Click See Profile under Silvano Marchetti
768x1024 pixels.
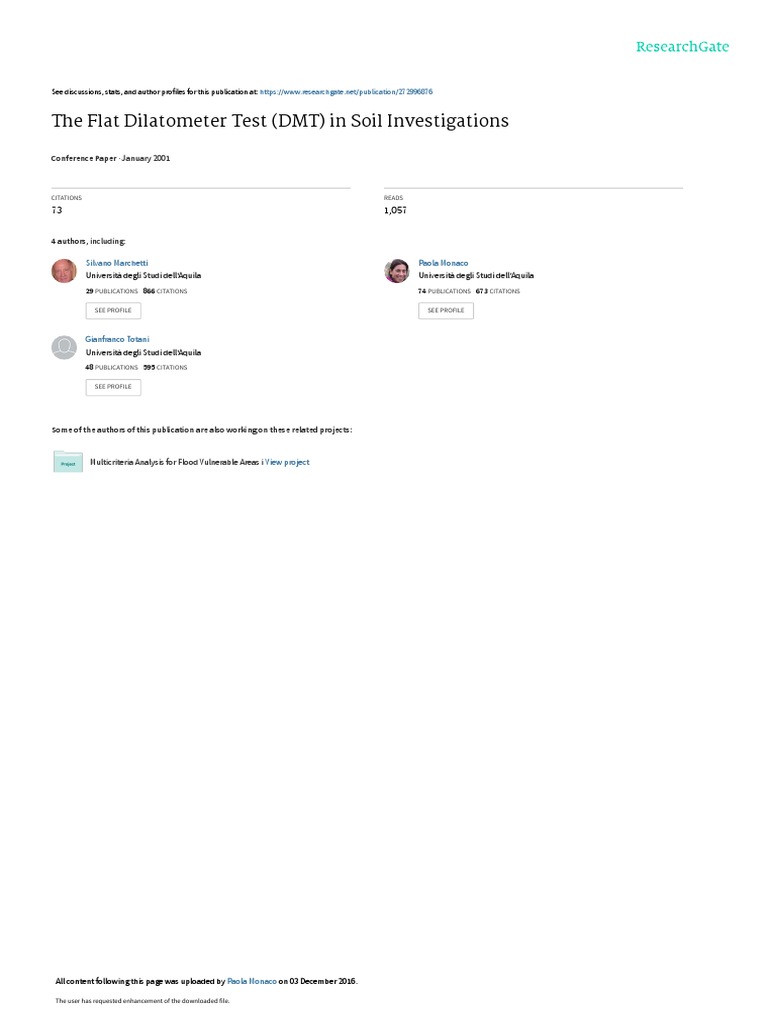[113, 310]
